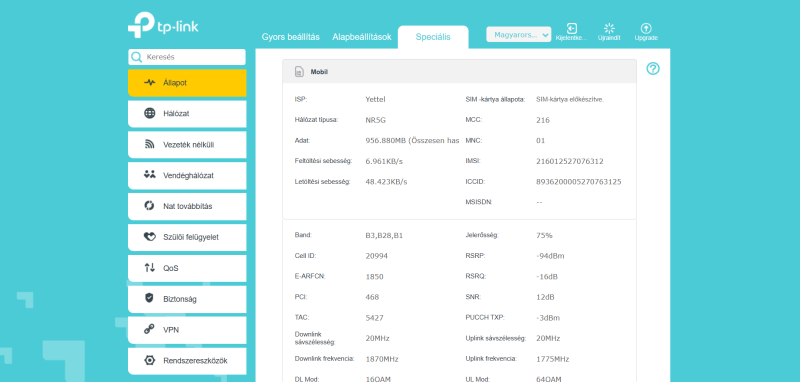Click the SNR value 12dB
This screenshot has height=382, width=800.
[545, 297]
